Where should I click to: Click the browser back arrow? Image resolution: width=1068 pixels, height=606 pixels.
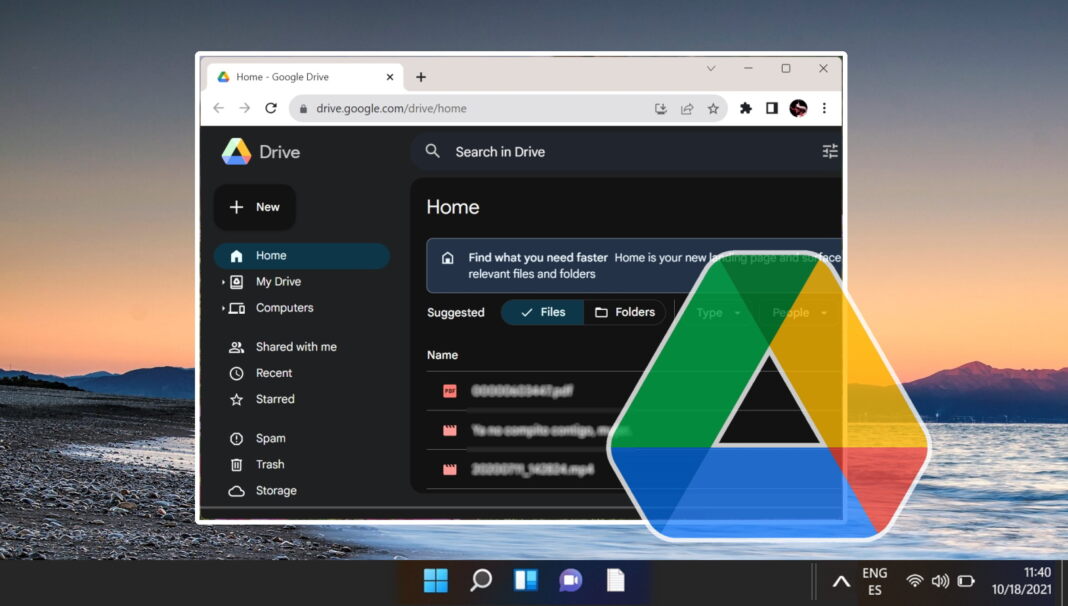pos(219,108)
